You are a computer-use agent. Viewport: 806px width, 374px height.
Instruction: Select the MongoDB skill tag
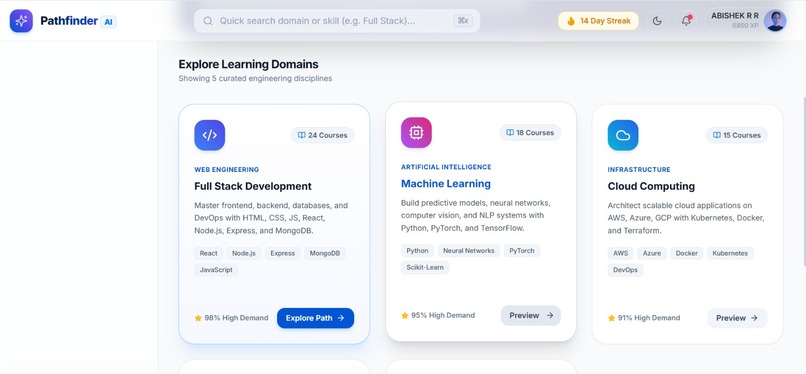pos(325,253)
